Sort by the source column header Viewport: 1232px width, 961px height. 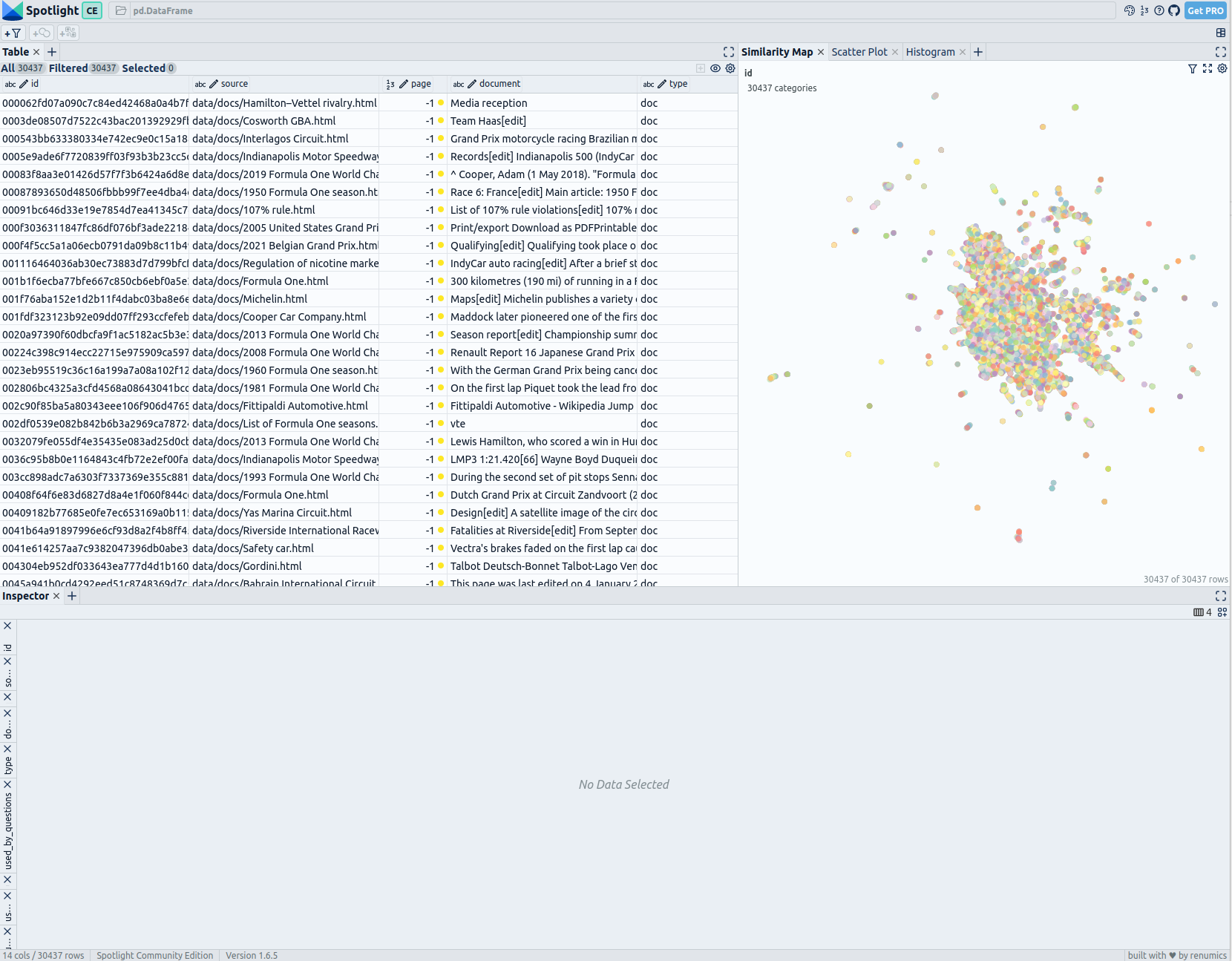pyautogui.click(x=235, y=84)
